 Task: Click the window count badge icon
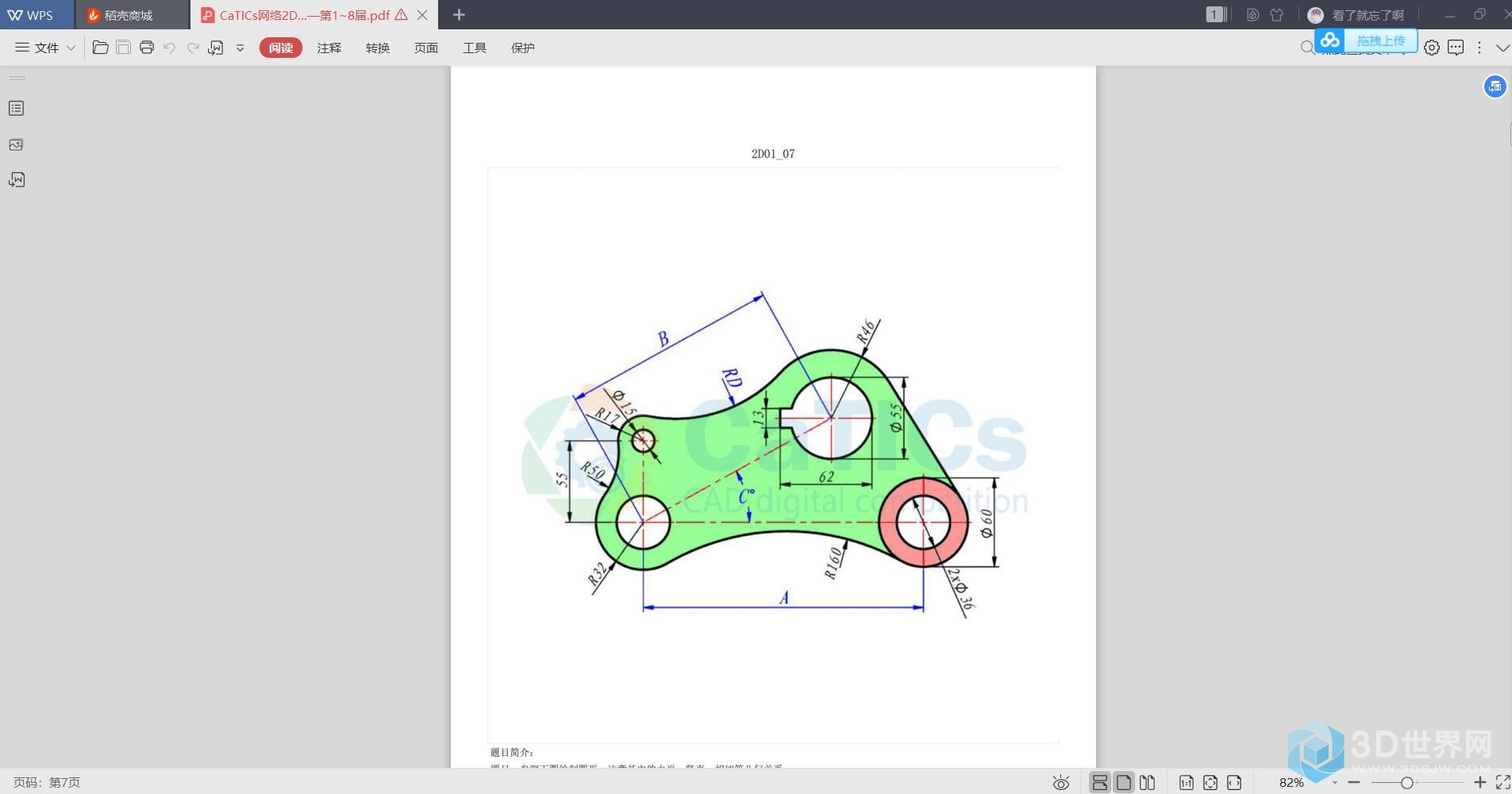pyautogui.click(x=1216, y=14)
